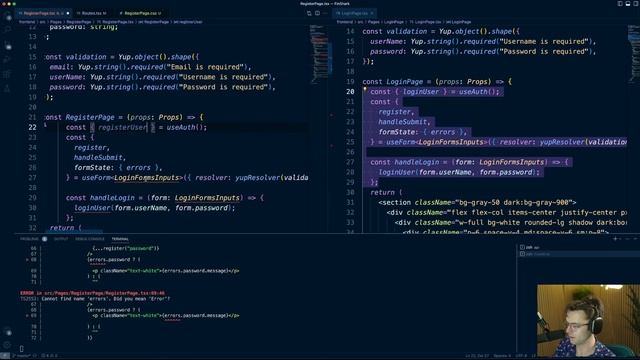Click line number 30 in right editor gutter
Screen dimensions: 640x360
(350, 192)
